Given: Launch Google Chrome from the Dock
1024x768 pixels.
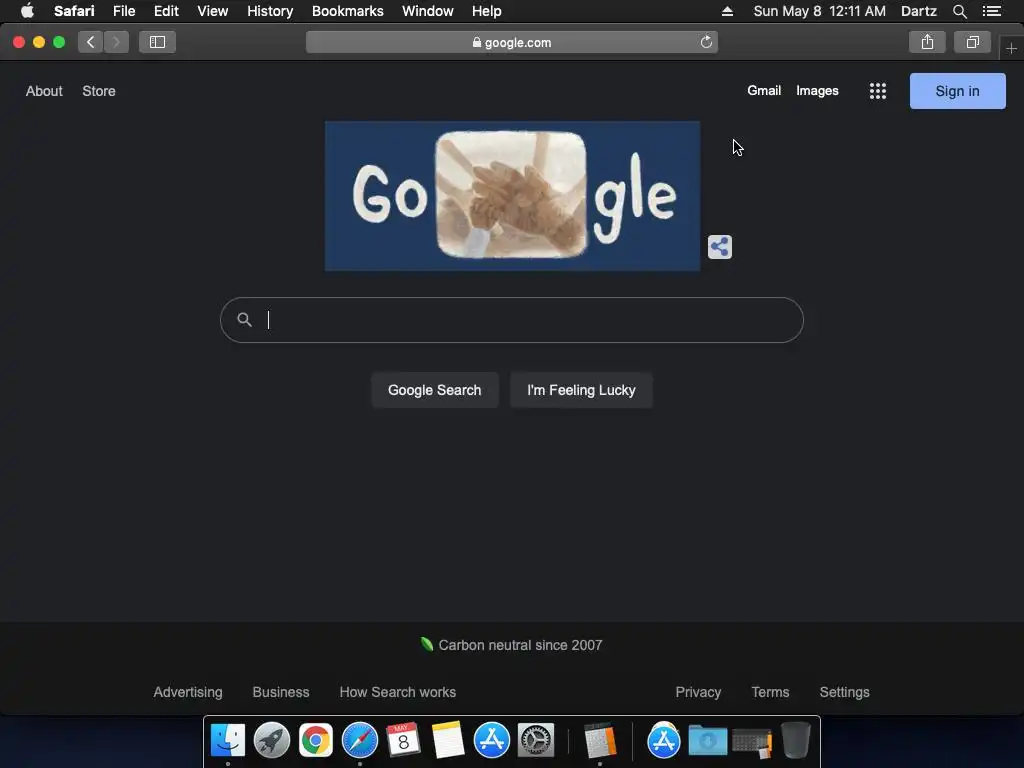Looking at the screenshot, I should [315, 740].
